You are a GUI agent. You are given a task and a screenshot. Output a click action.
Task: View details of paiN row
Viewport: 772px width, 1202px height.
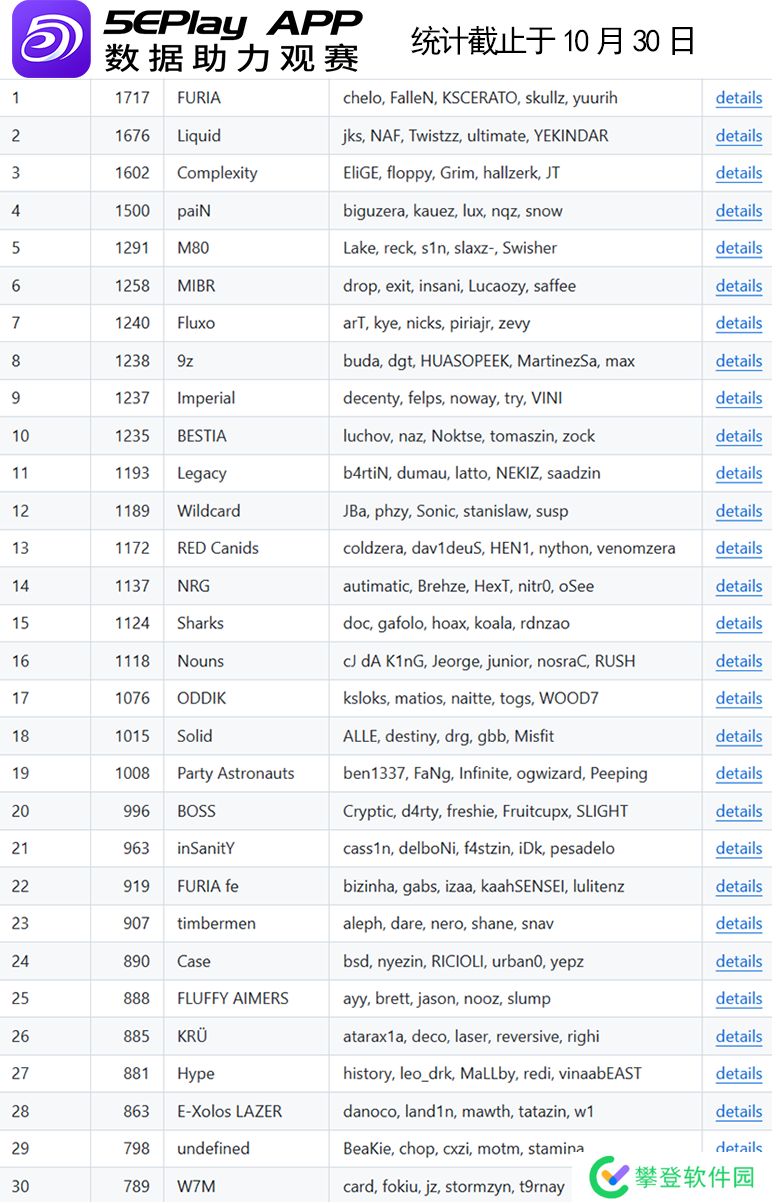738,211
